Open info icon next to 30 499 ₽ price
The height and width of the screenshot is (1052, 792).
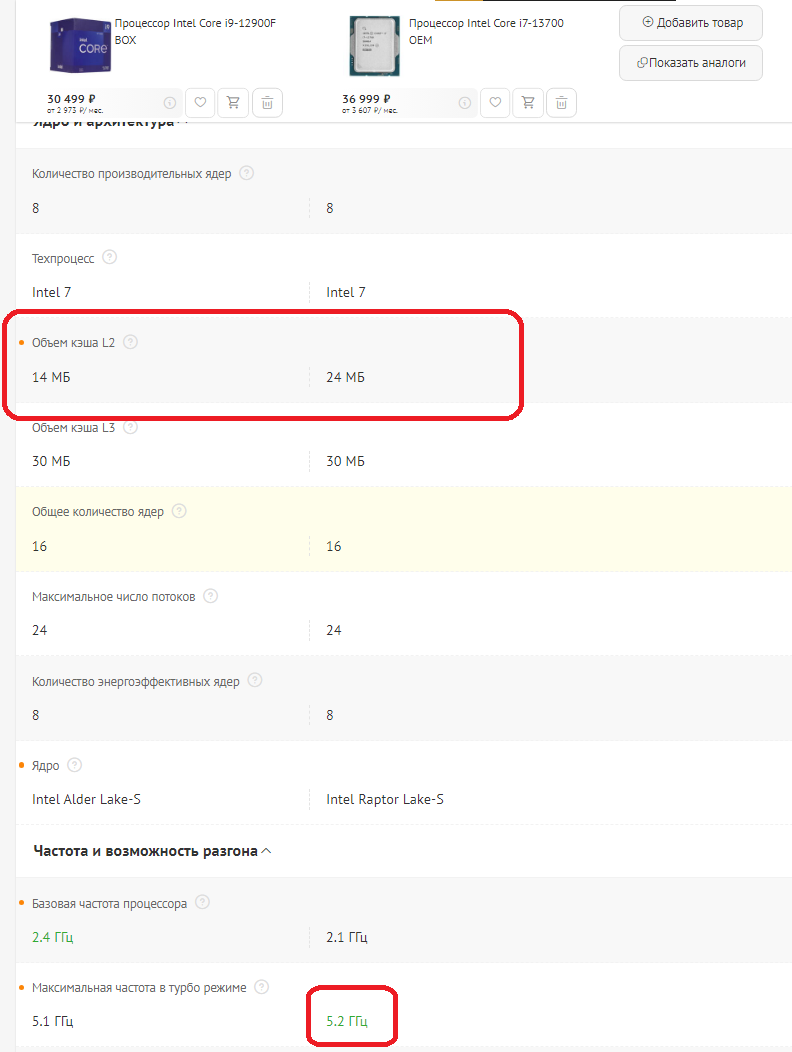(170, 103)
